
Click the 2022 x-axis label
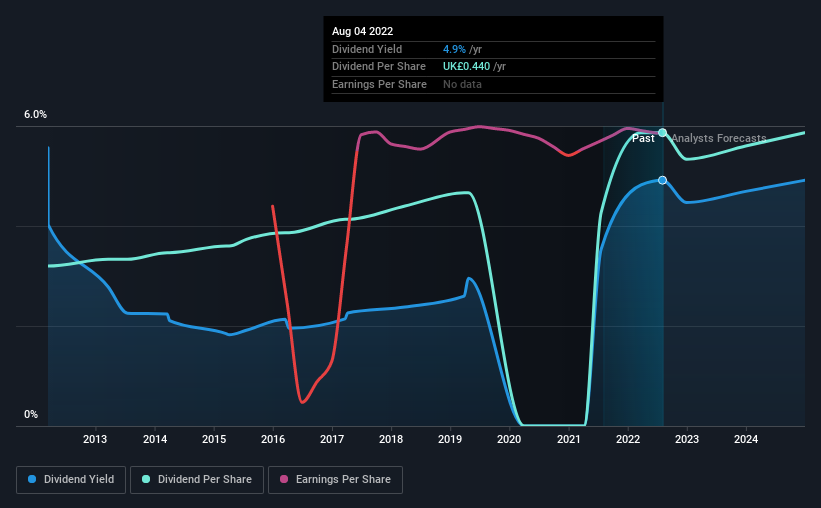click(x=628, y=439)
